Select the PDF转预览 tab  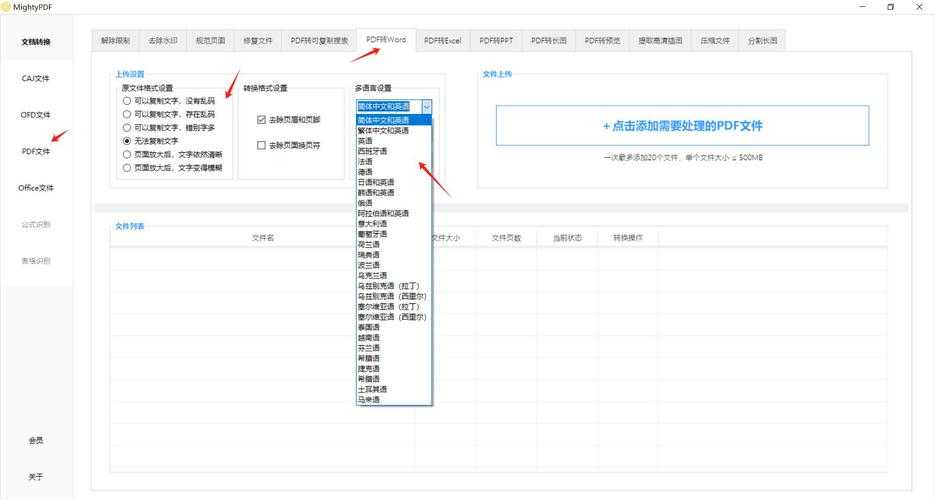(x=602, y=41)
